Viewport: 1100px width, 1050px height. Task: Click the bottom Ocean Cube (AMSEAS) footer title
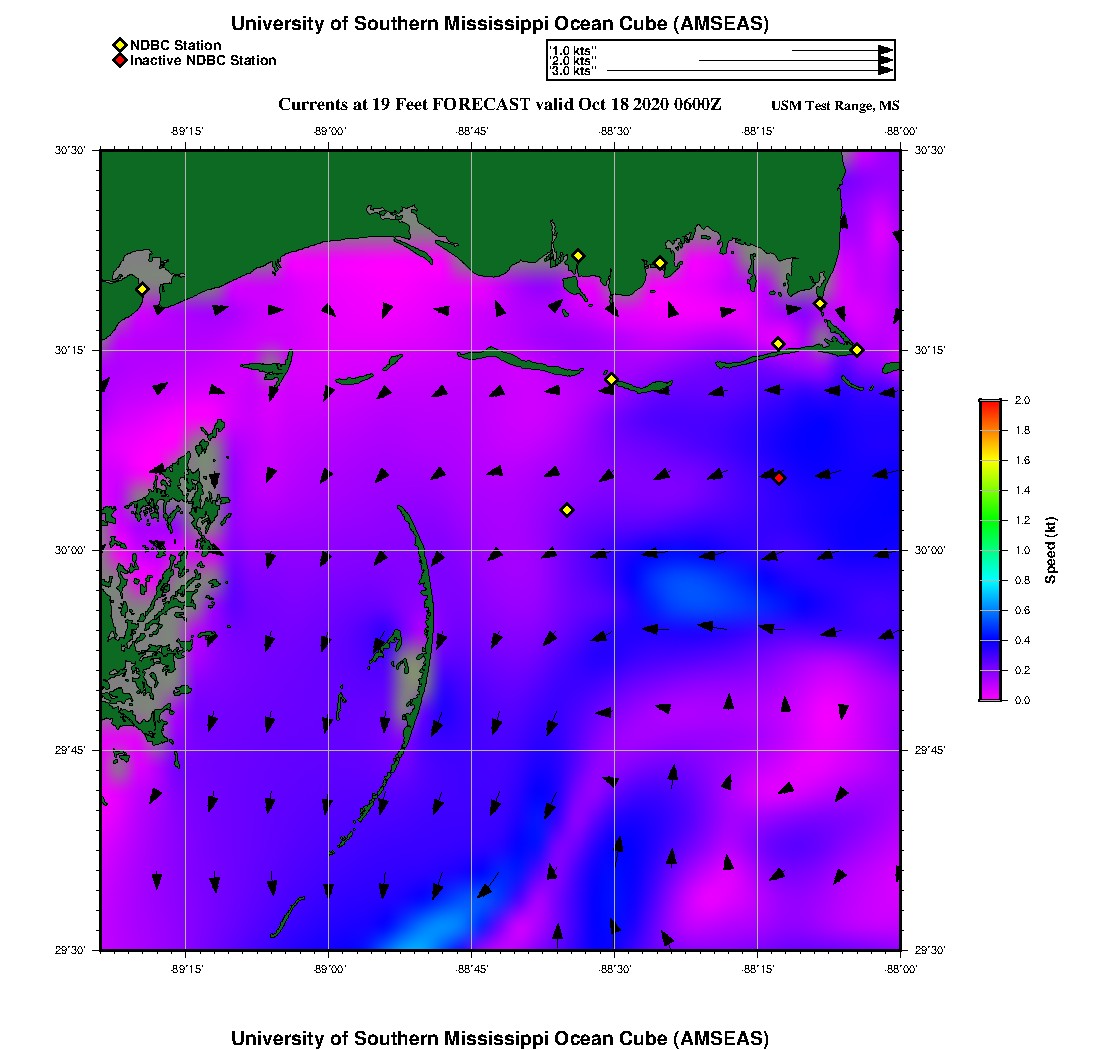point(499,1037)
